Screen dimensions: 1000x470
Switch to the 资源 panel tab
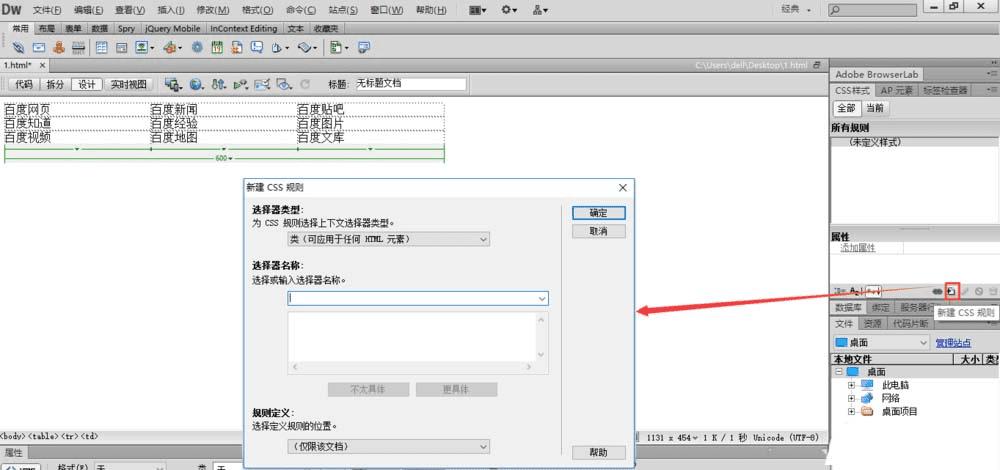pos(871,323)
